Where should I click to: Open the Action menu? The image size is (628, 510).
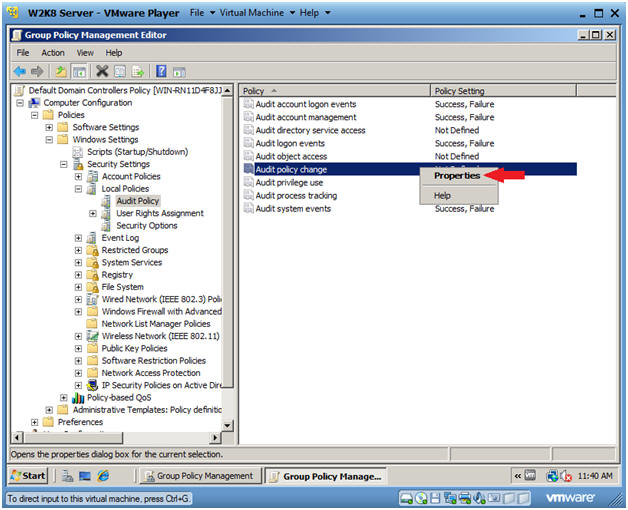(53, 53)
